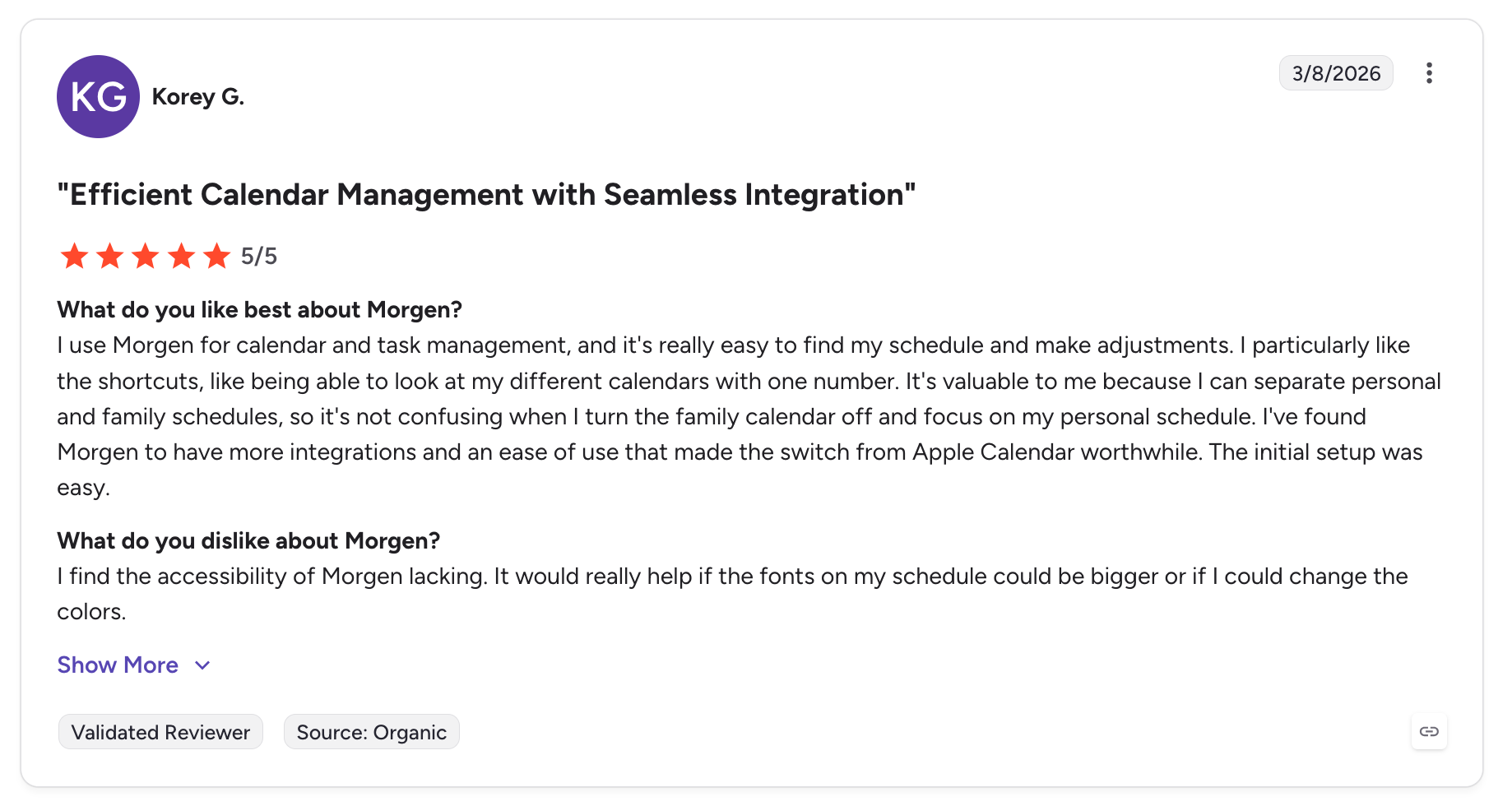1512x806 pixels.
Task: Click the 'What do you dislike about Morgen?' heading
Action: [248, 540]
